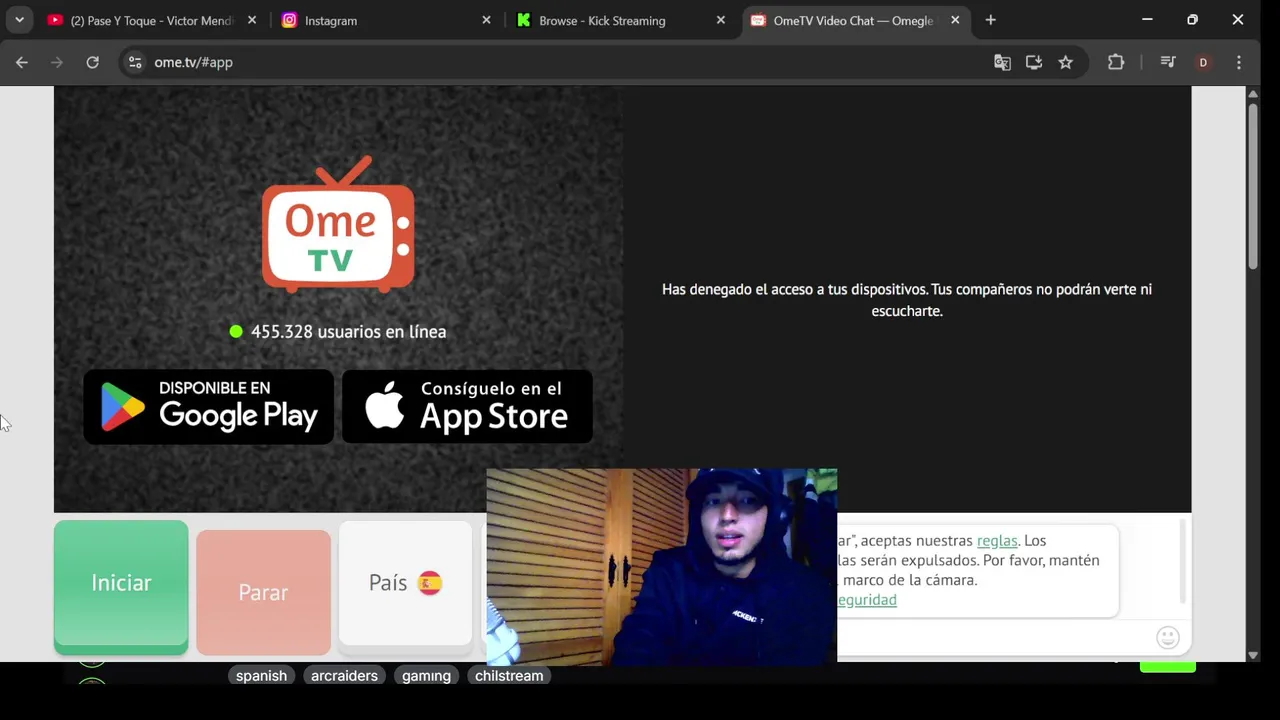
Task: Switch to the Pase Y Toque YouTube tab
Action: [x=152, y=20]
